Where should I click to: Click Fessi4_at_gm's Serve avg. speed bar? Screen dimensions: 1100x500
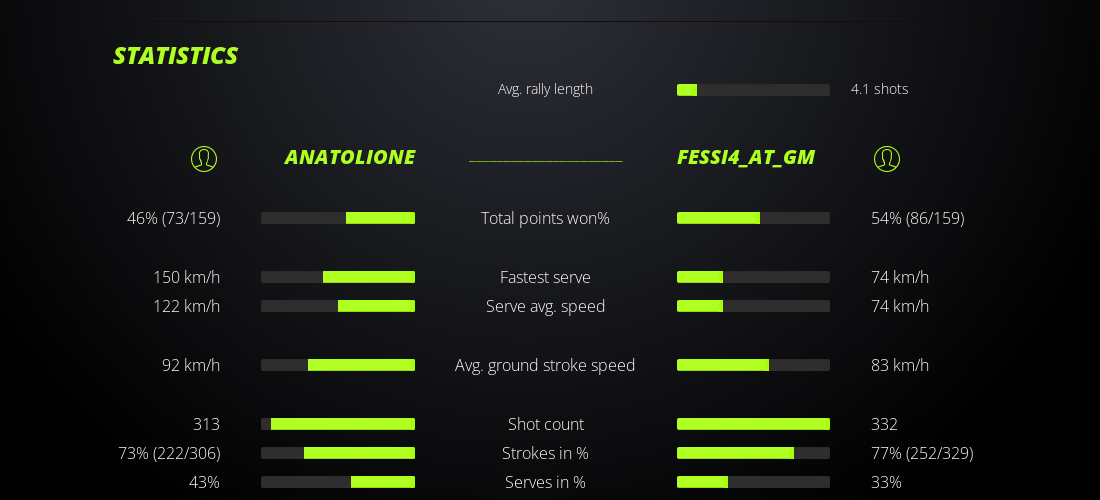point(753,306)
